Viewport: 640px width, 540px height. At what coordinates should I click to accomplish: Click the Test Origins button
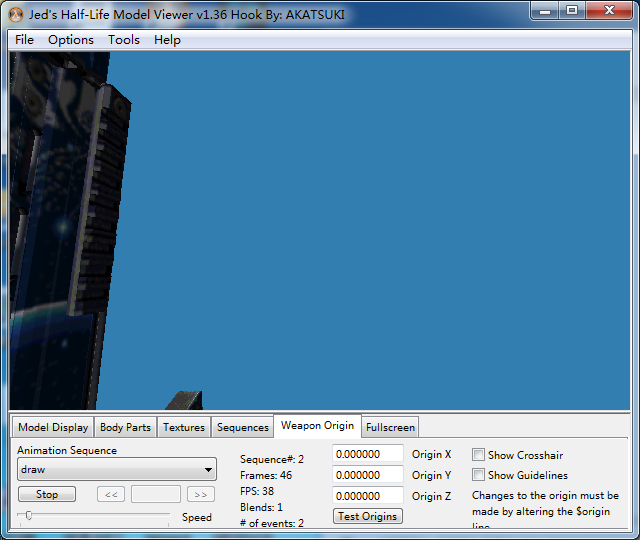point(367,516)
